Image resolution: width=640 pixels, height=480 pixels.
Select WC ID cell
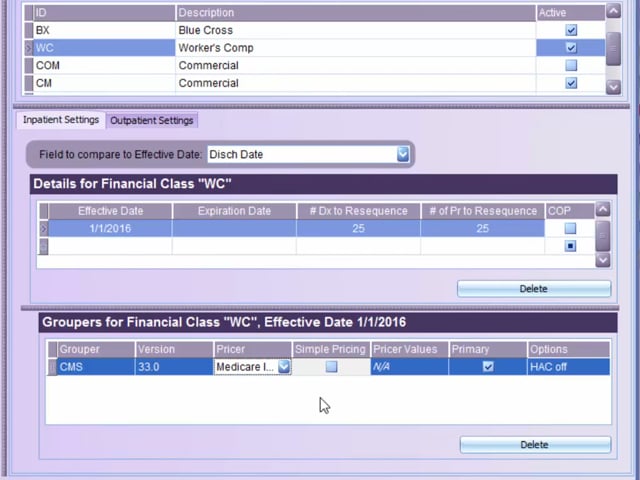click(104, 48)
